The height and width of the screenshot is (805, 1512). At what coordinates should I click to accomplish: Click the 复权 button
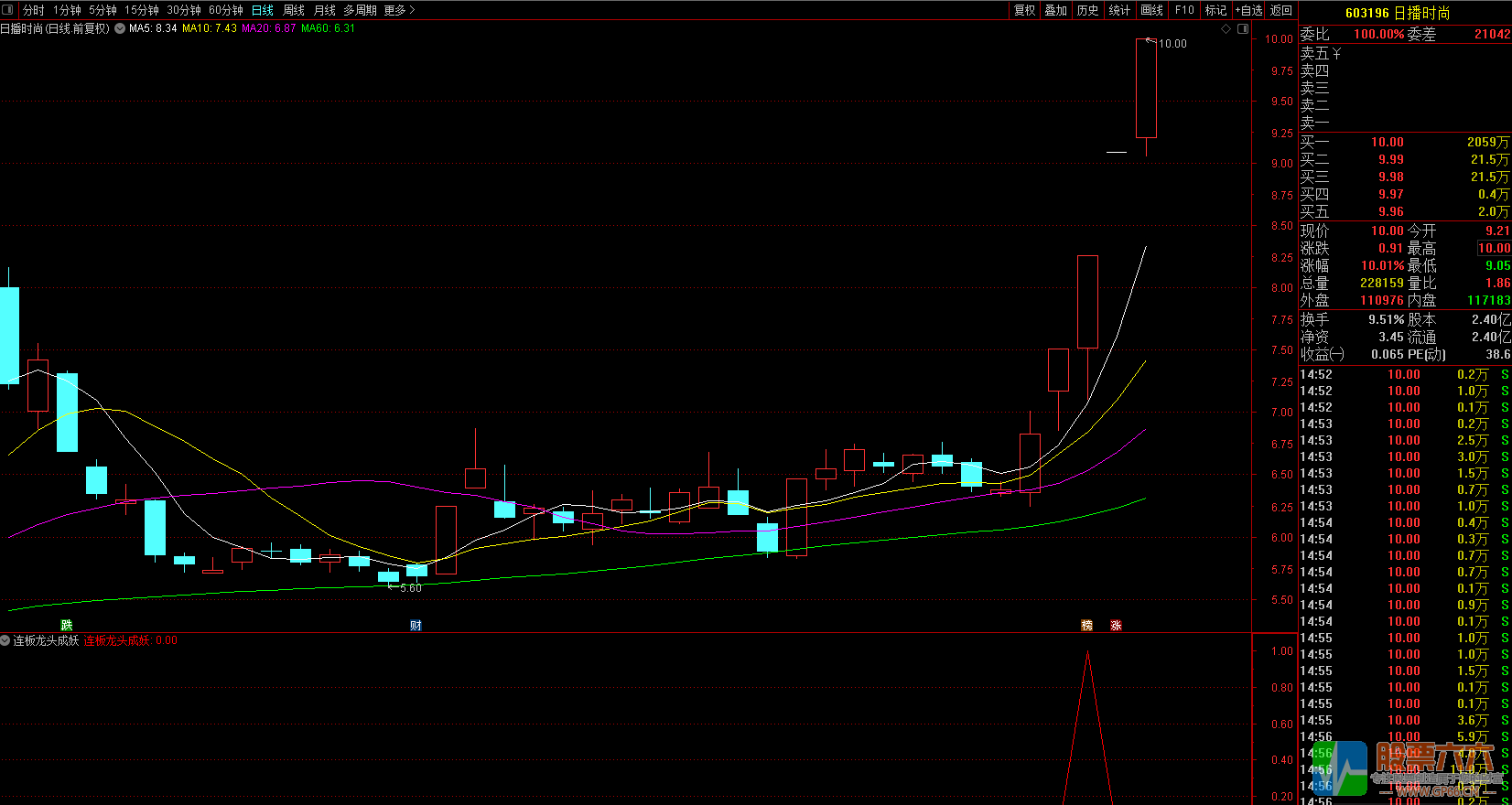pos(1024,10)
